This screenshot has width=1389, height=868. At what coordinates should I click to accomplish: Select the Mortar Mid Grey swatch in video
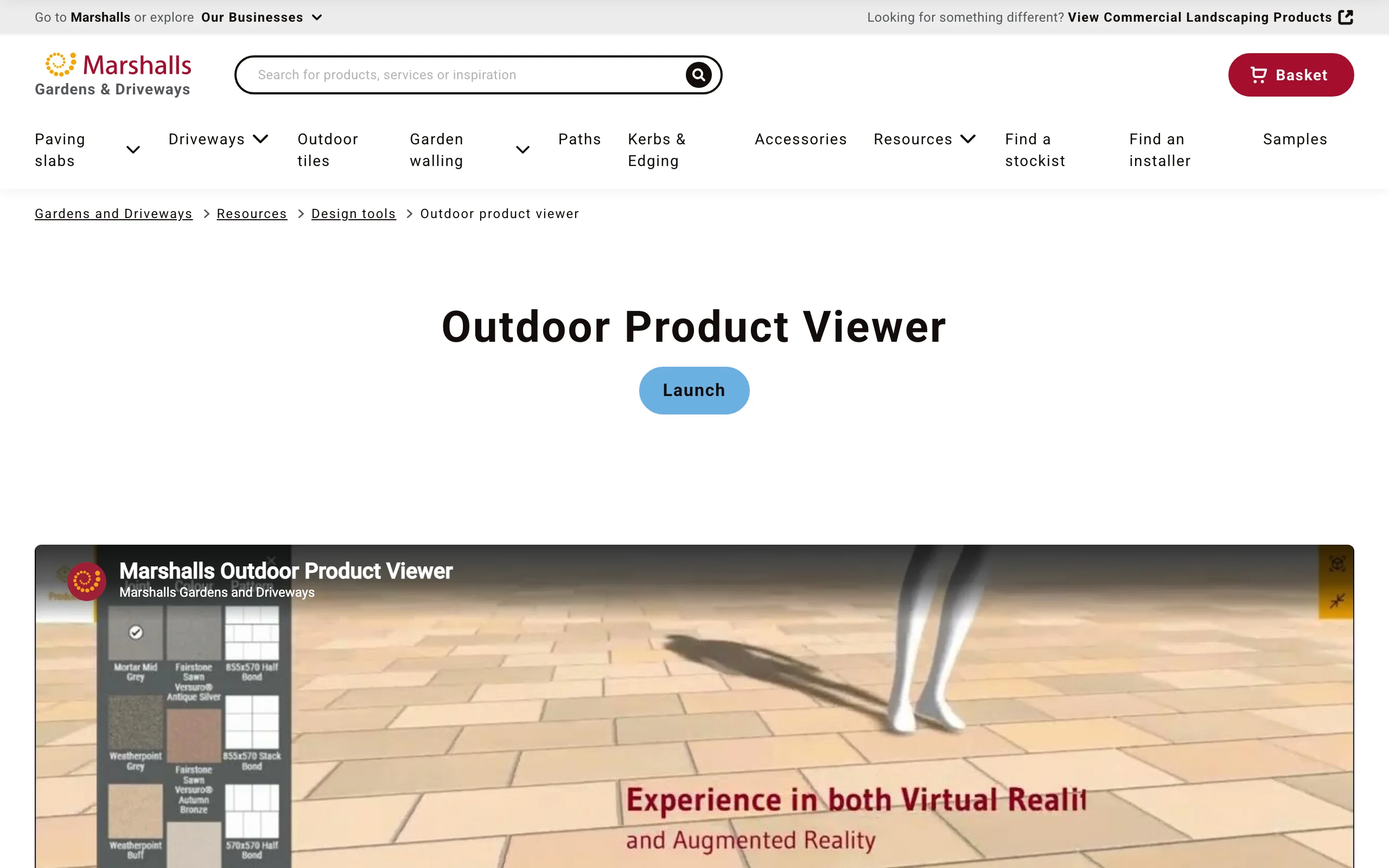[x=136, y=633]
